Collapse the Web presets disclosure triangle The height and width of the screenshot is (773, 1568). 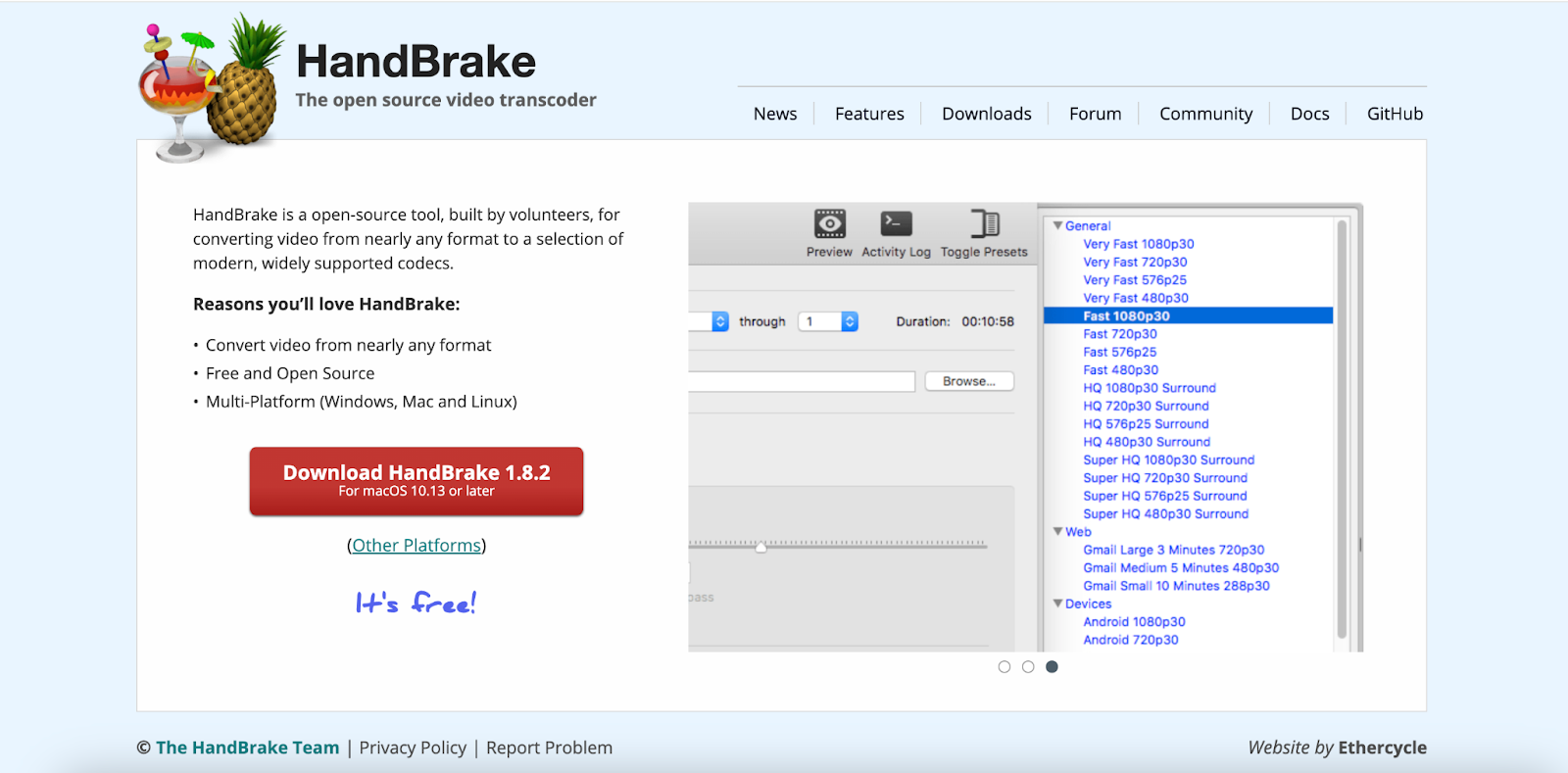[x=1057, y=531]
